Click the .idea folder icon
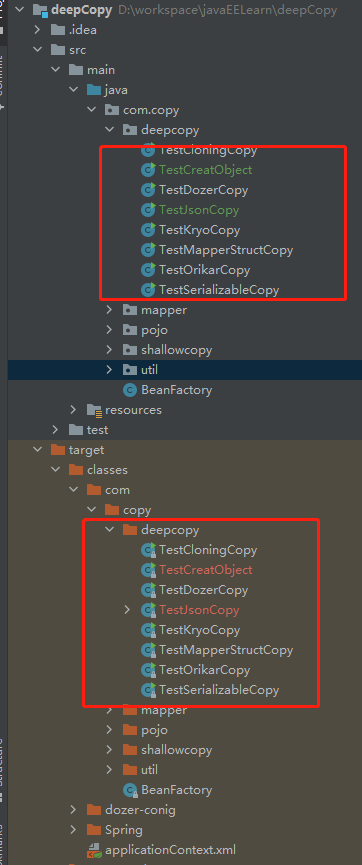The width and height of the screenshot is (362, 865). [x=58, y=30]
